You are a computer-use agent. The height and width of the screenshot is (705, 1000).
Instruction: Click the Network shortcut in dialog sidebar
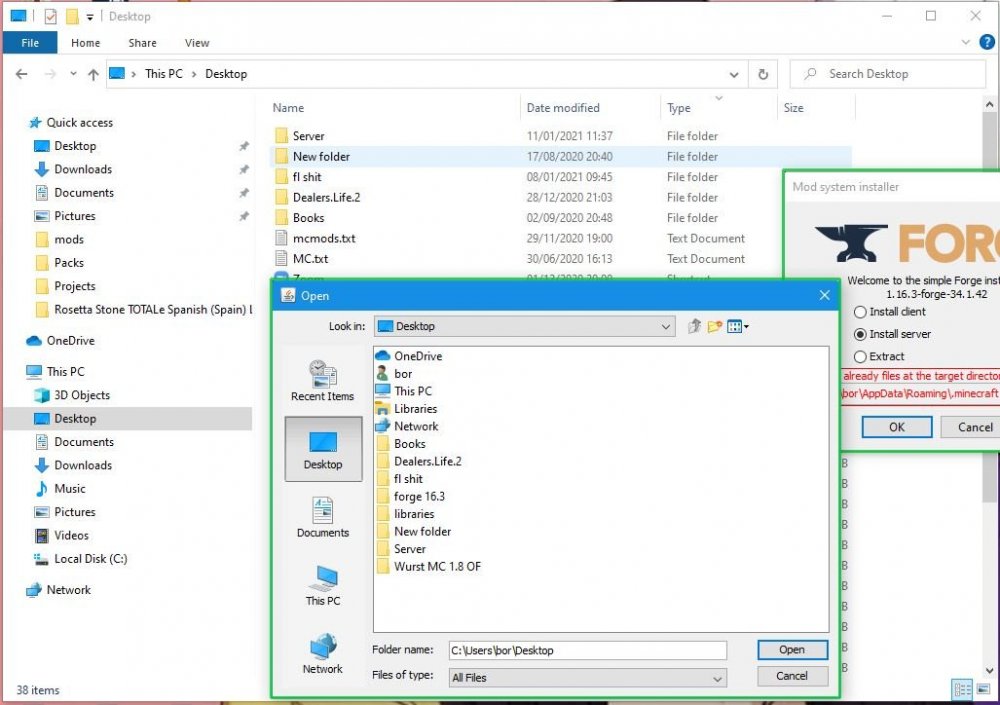pyautogui.click(x=322, y=653)
